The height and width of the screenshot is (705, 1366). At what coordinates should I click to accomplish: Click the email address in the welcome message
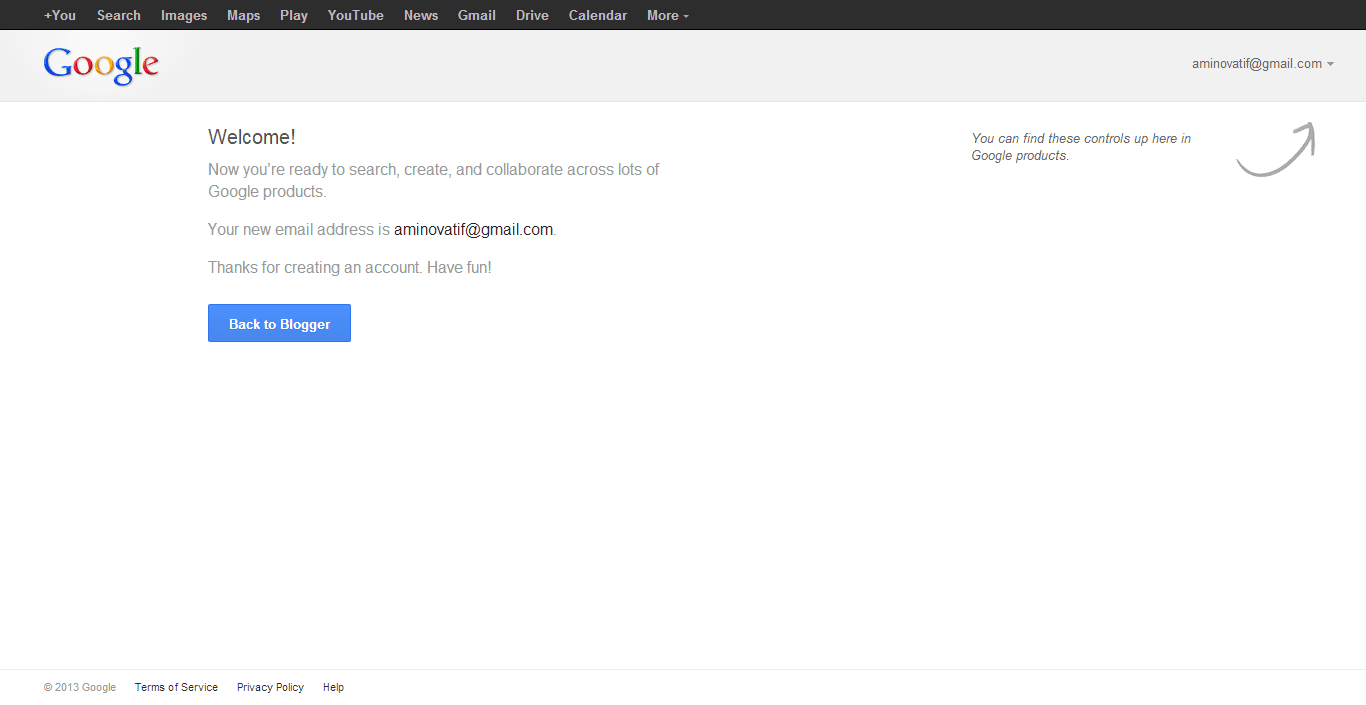click(473, 230)
